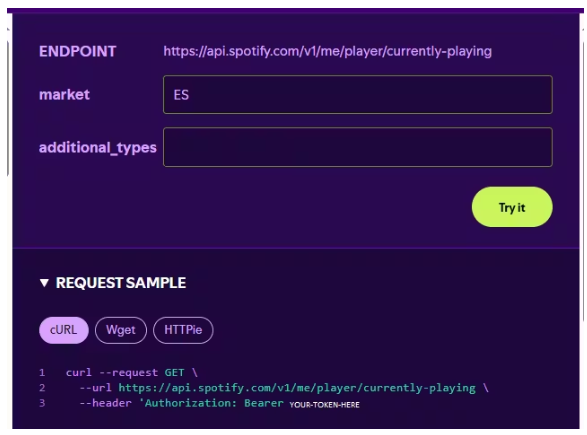Click the GET keyword in curl command
587x435 pixels.
[x=174, y=372]
